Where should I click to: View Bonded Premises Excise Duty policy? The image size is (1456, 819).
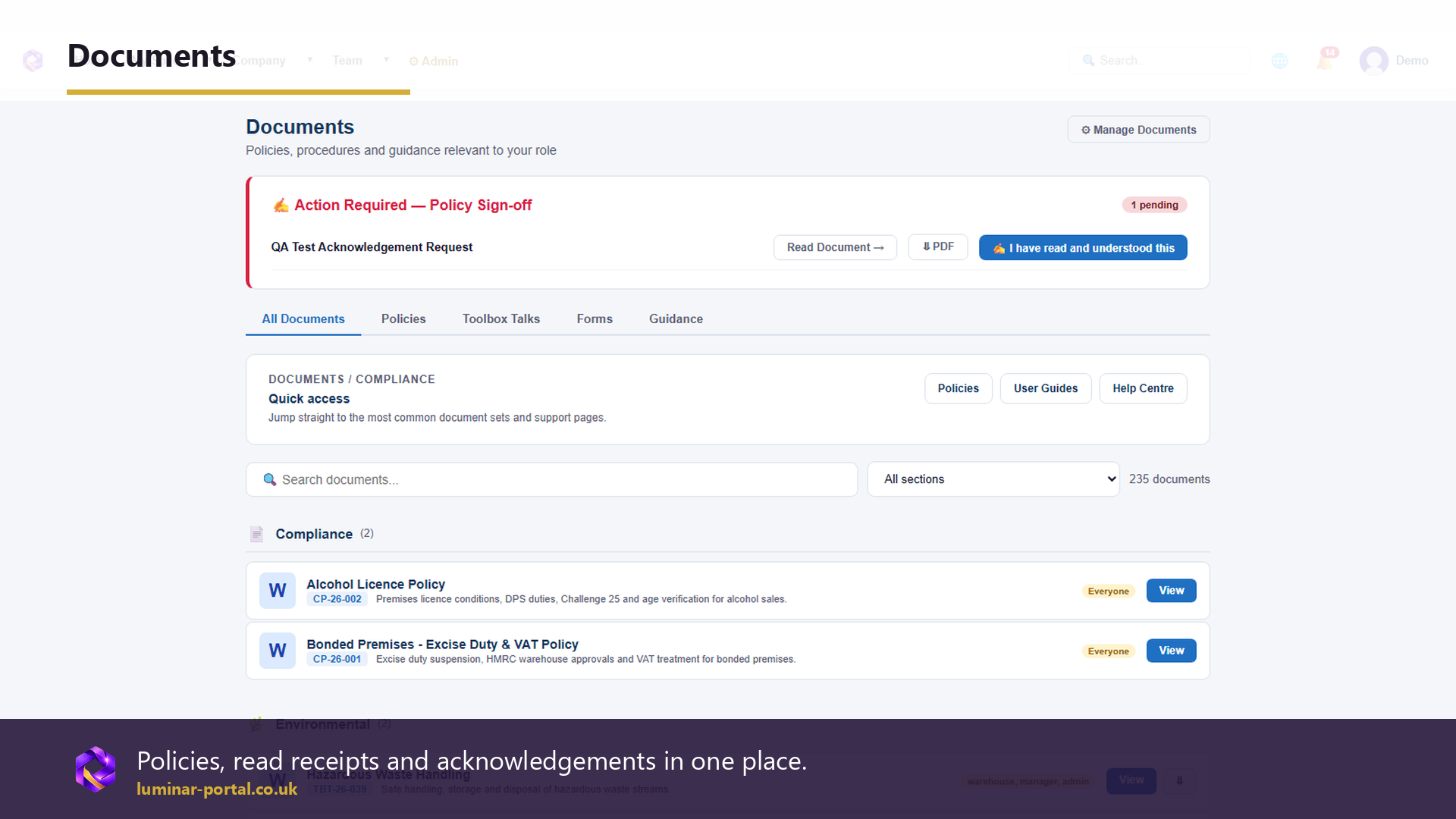click(x=1171, y=651)
